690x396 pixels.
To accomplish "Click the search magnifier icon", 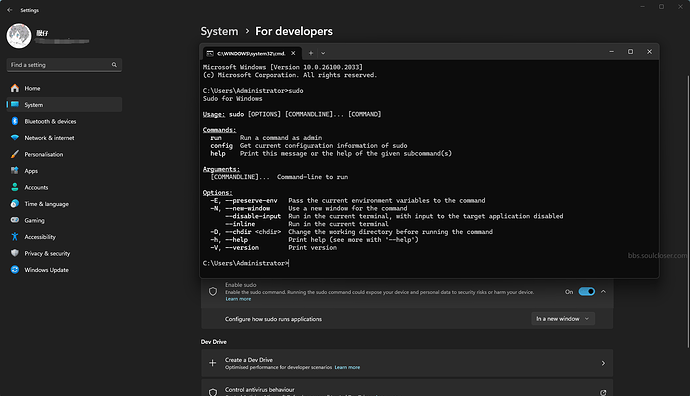I will (x=114, y=65).
